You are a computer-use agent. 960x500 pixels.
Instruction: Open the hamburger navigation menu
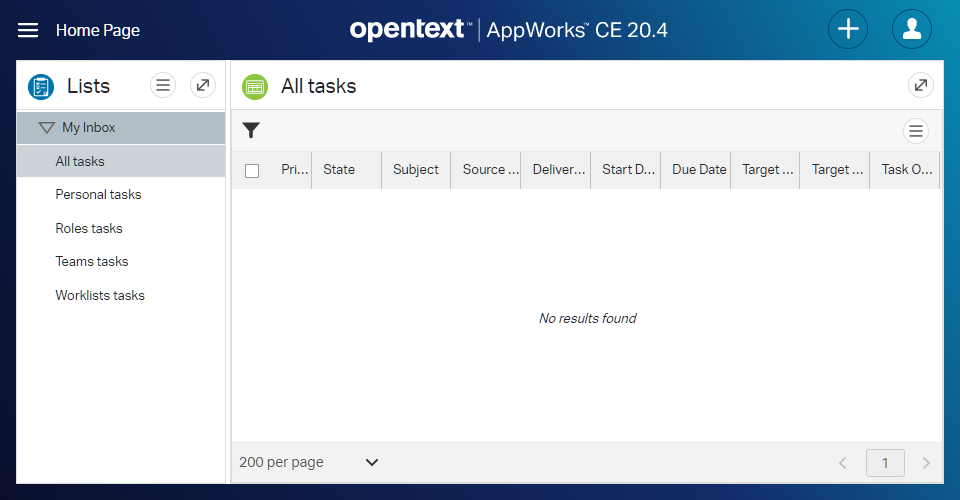[28, 30]
